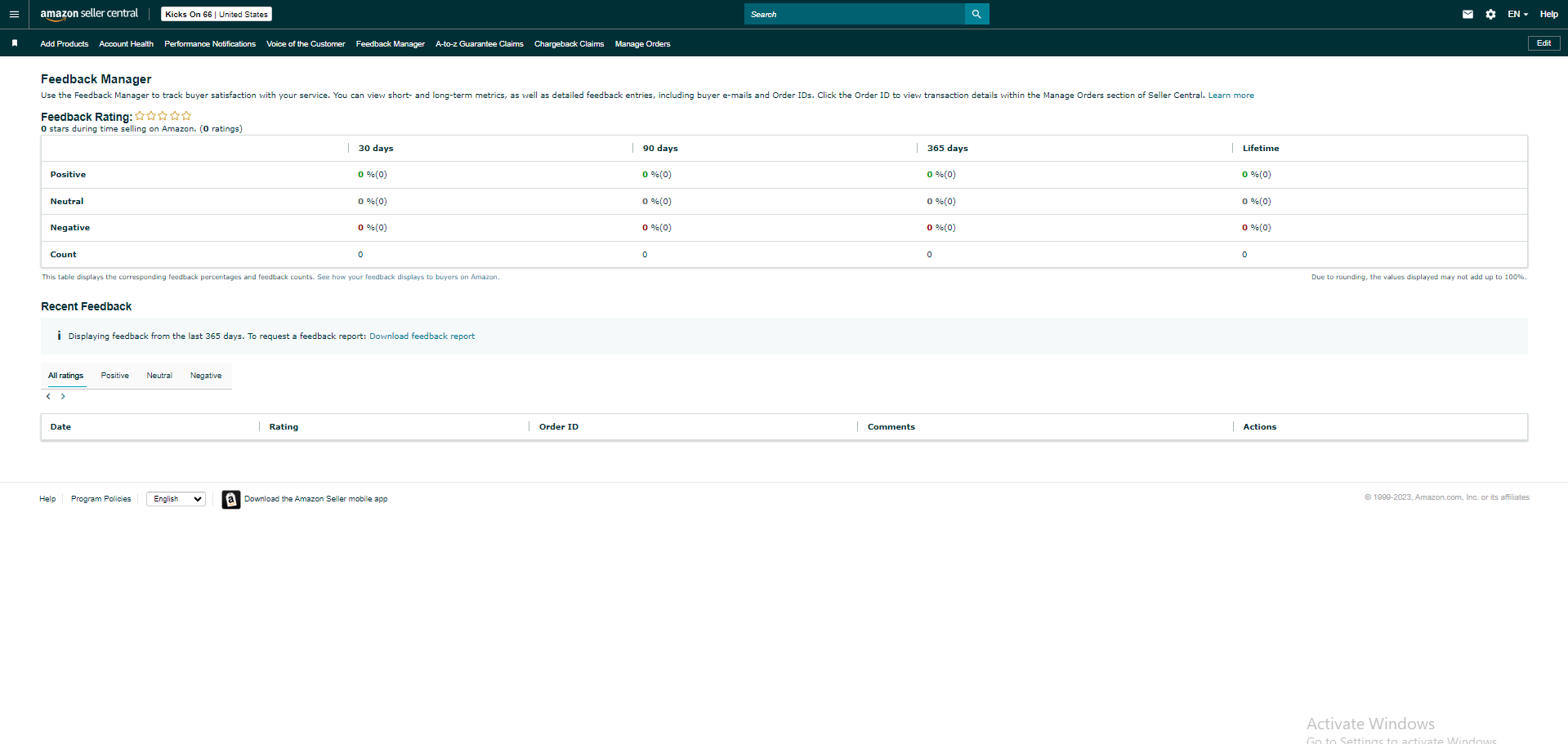The image size is (1568, 744).
Task: Click the Comments column header
Action: (x=891, y=427)
